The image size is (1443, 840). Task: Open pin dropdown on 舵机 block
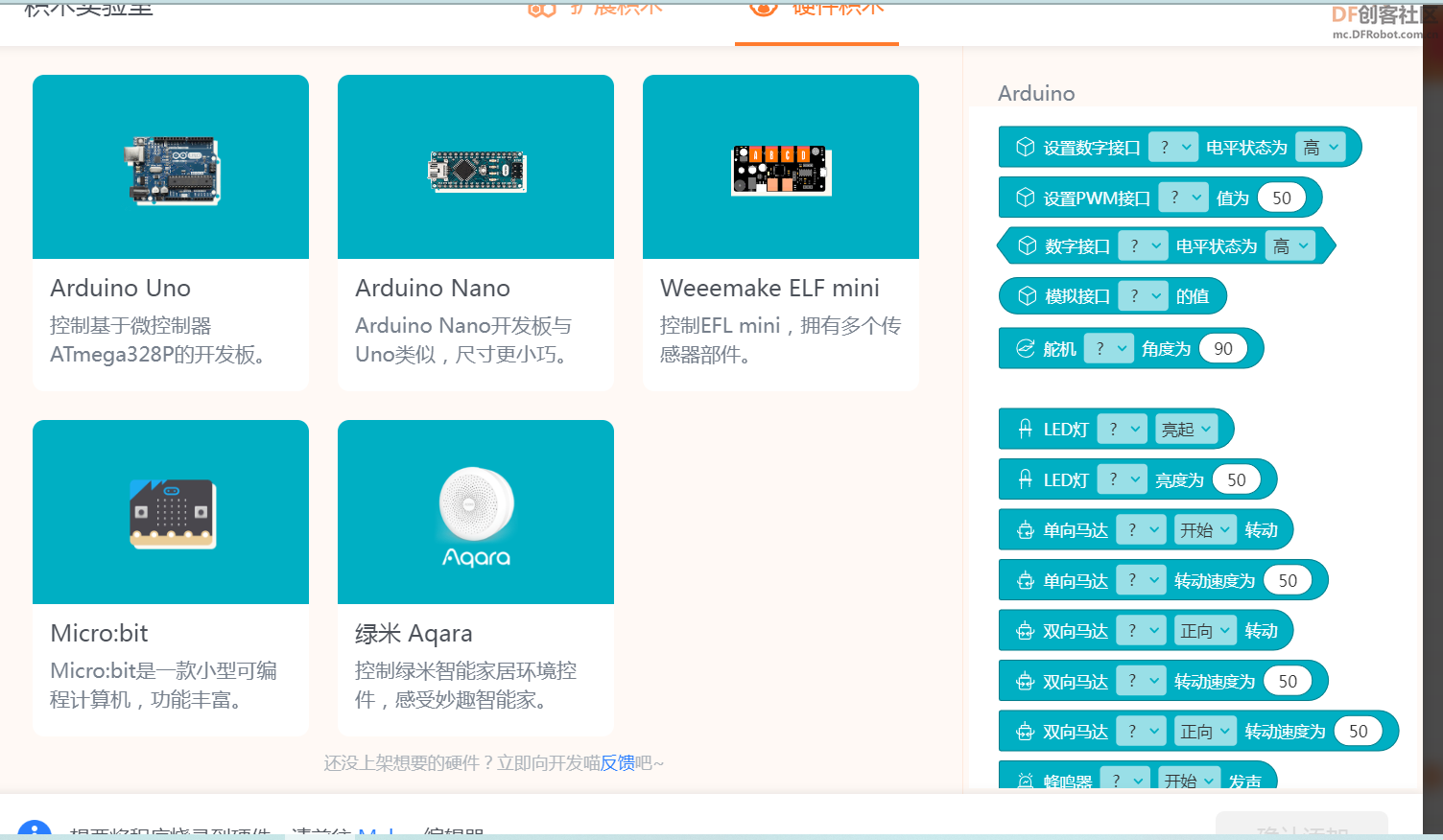click(1108, 348)
